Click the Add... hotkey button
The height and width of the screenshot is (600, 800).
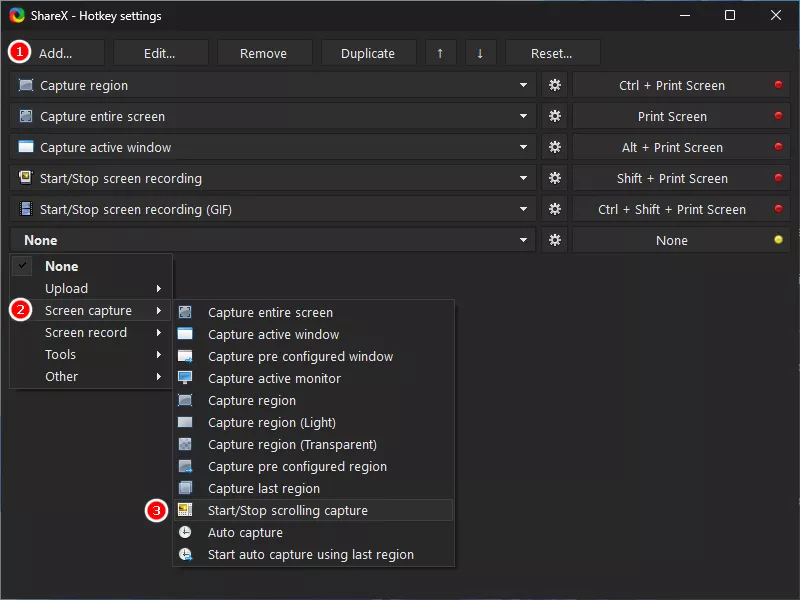pos(56,53)
